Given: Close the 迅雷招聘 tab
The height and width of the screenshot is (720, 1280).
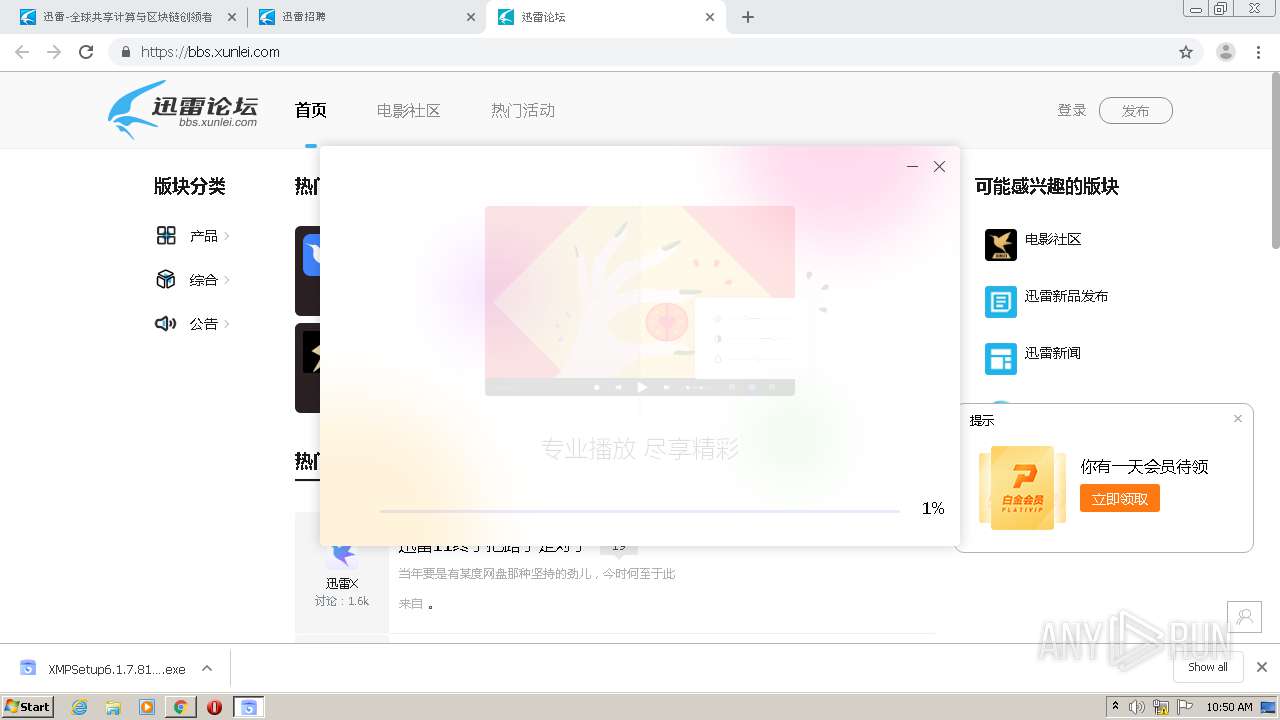Looking at the screenshot, I should 471,17.
